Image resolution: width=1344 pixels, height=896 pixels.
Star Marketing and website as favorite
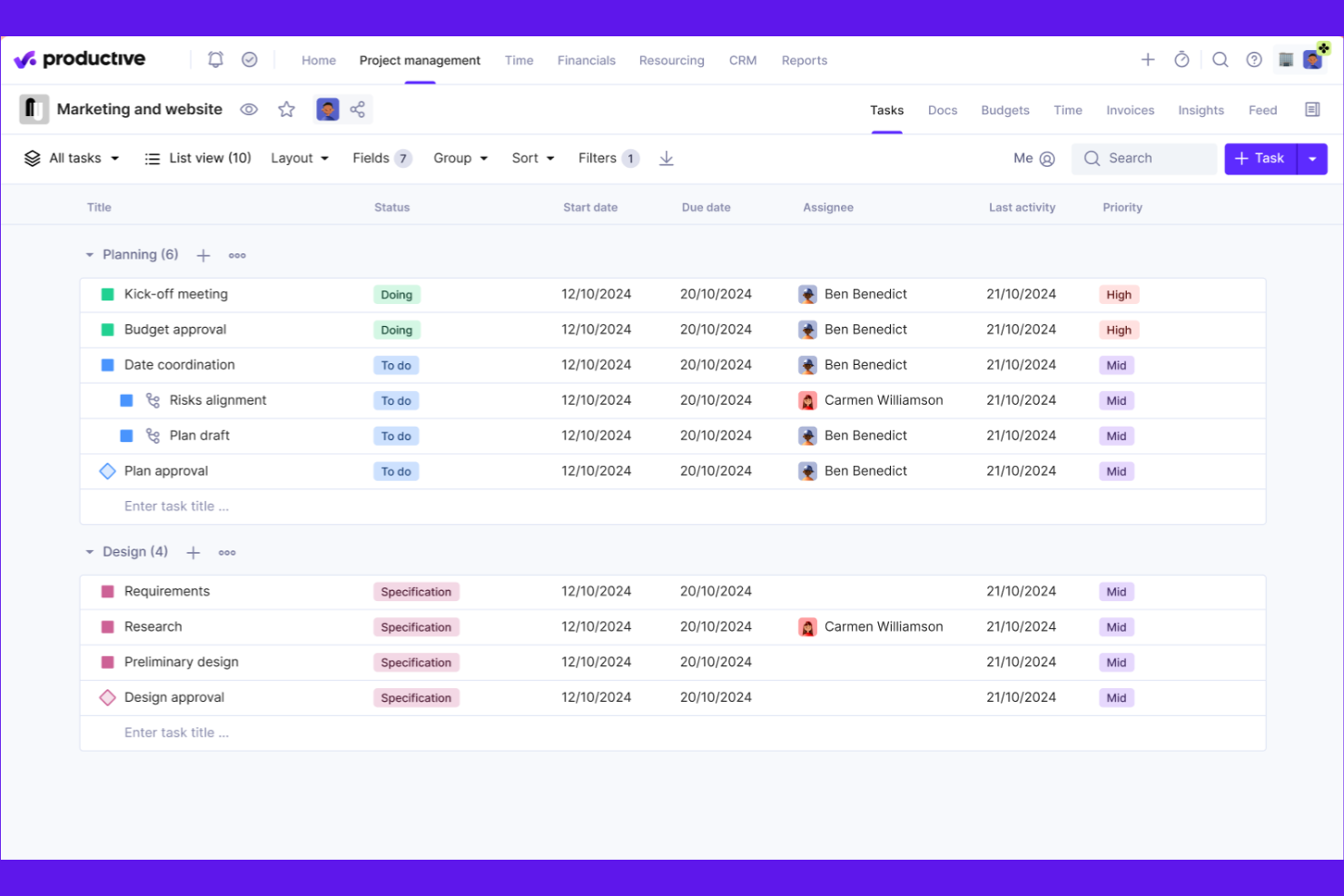(286, 109)
